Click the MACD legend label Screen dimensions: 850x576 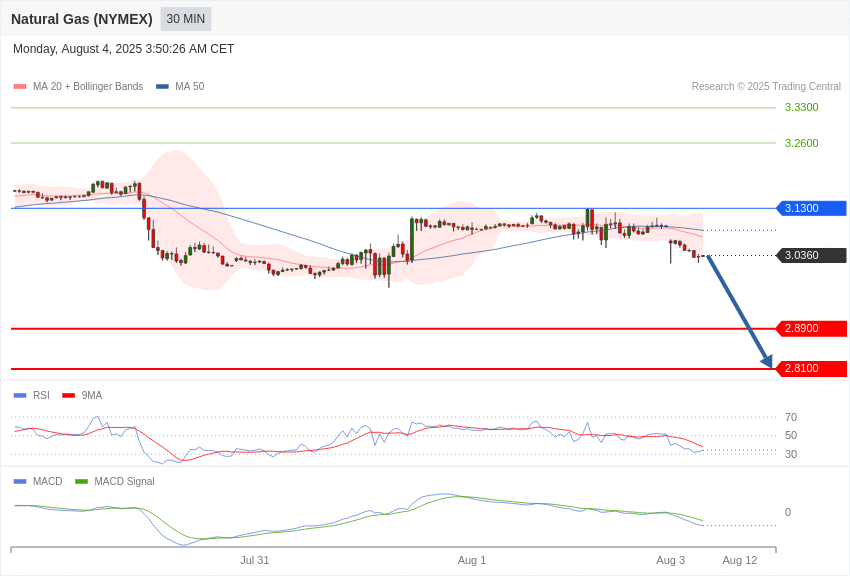click(48, 481)
